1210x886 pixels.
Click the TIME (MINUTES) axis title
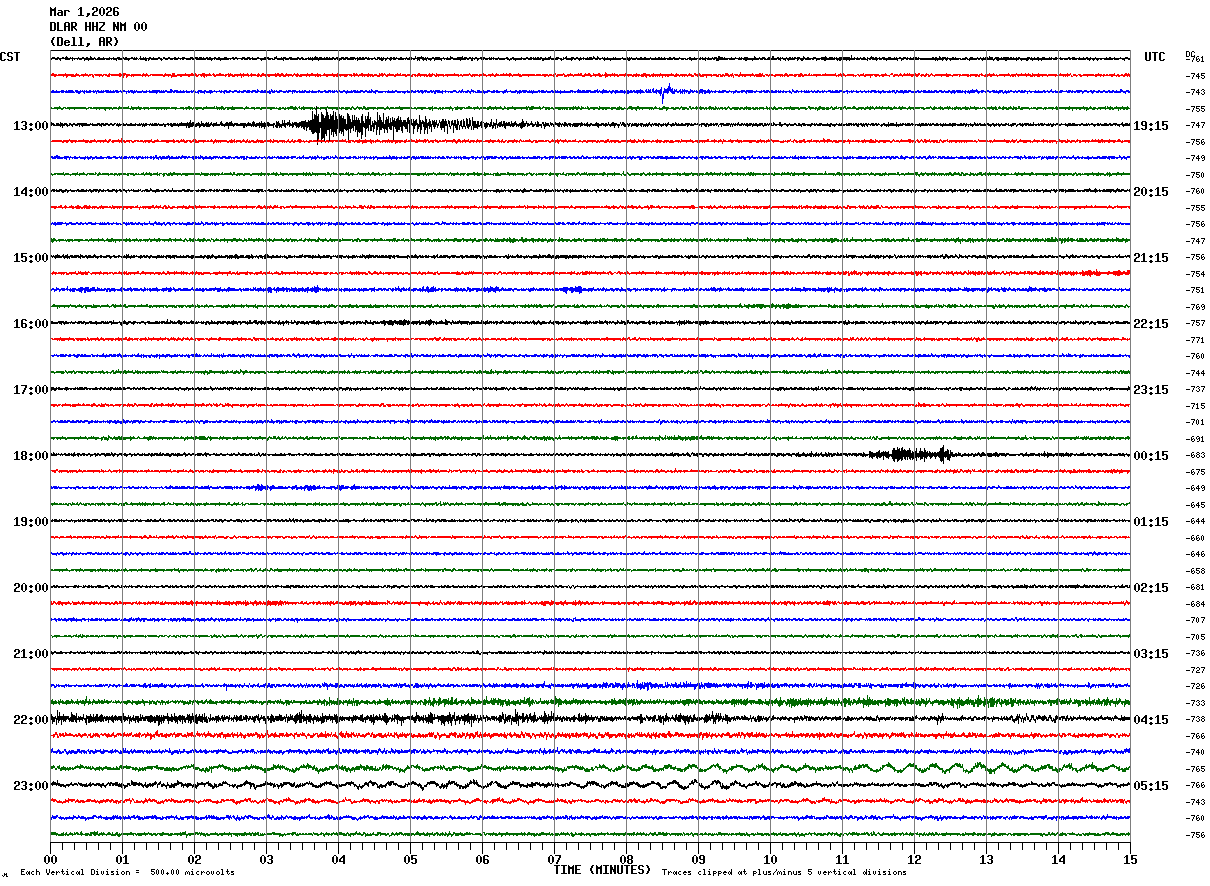click(x=602, y=870)
